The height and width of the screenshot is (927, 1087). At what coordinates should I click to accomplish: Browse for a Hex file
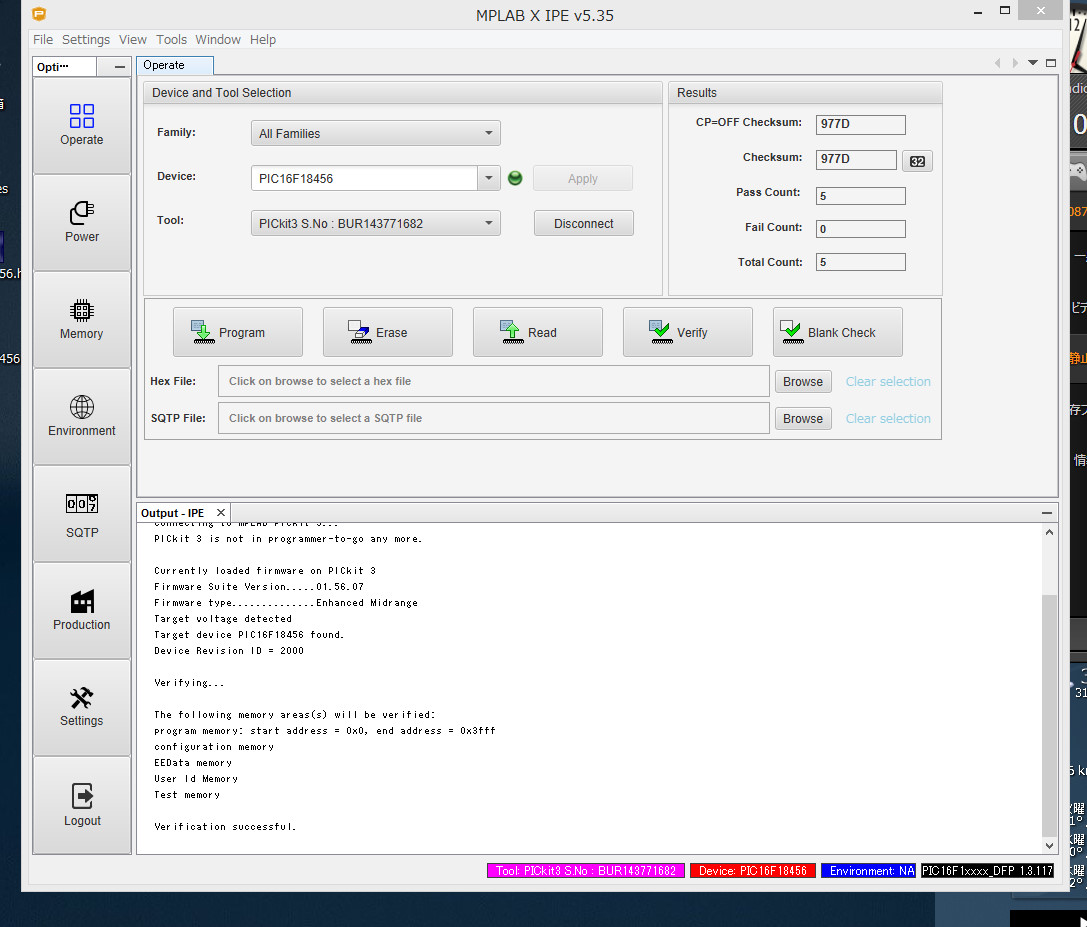pyautogui.click(x=803, y=381)
